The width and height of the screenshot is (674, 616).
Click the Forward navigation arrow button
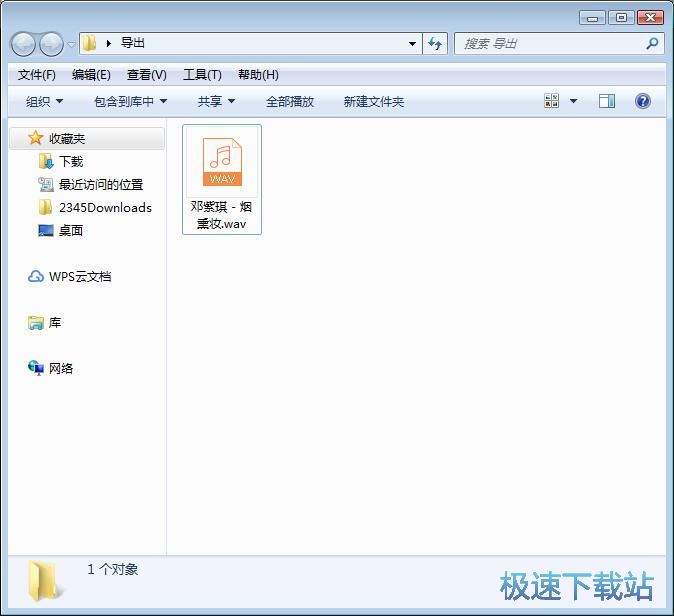point(52,44)
